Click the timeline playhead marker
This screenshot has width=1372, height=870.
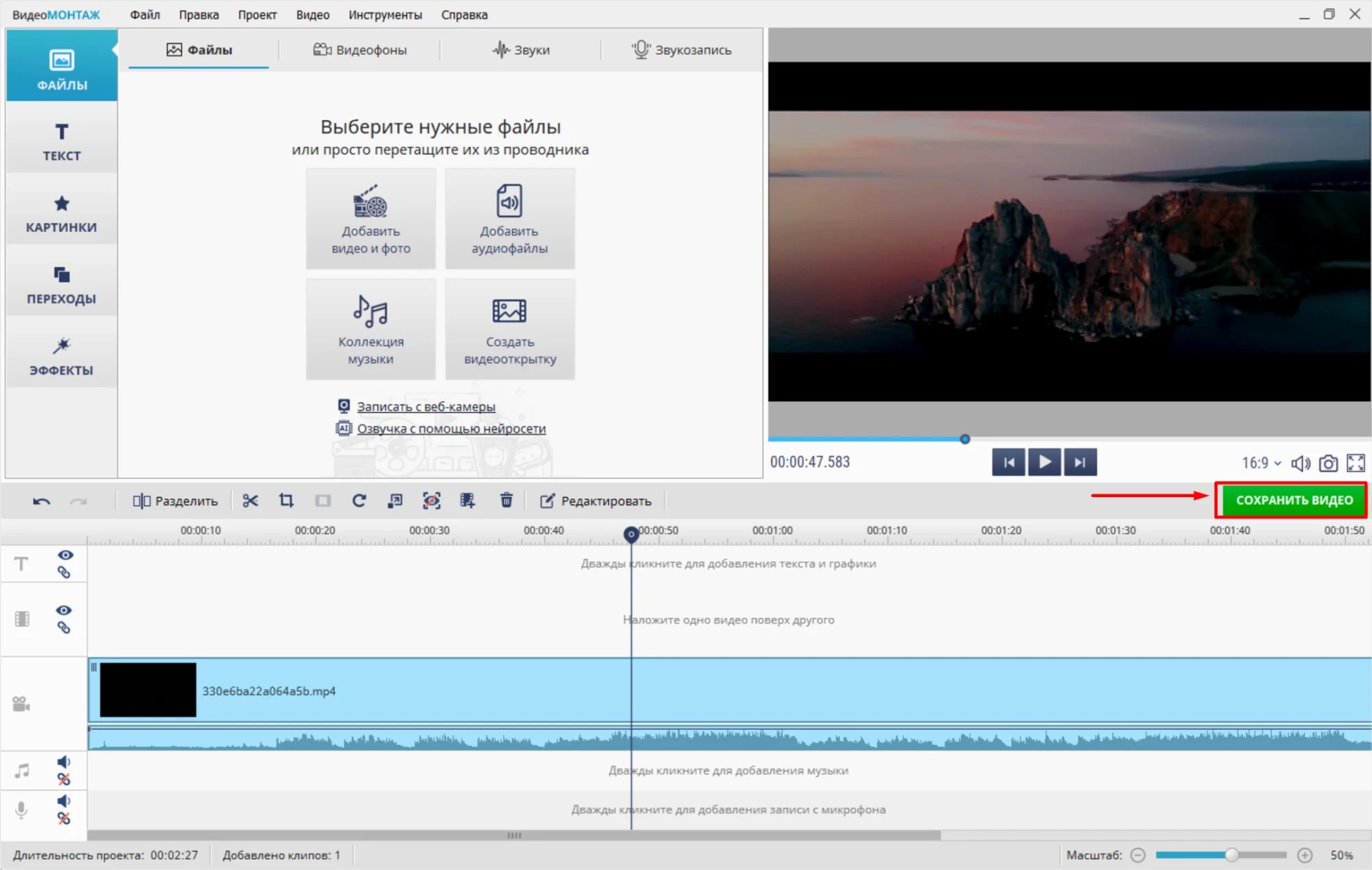tap(631, 534)
